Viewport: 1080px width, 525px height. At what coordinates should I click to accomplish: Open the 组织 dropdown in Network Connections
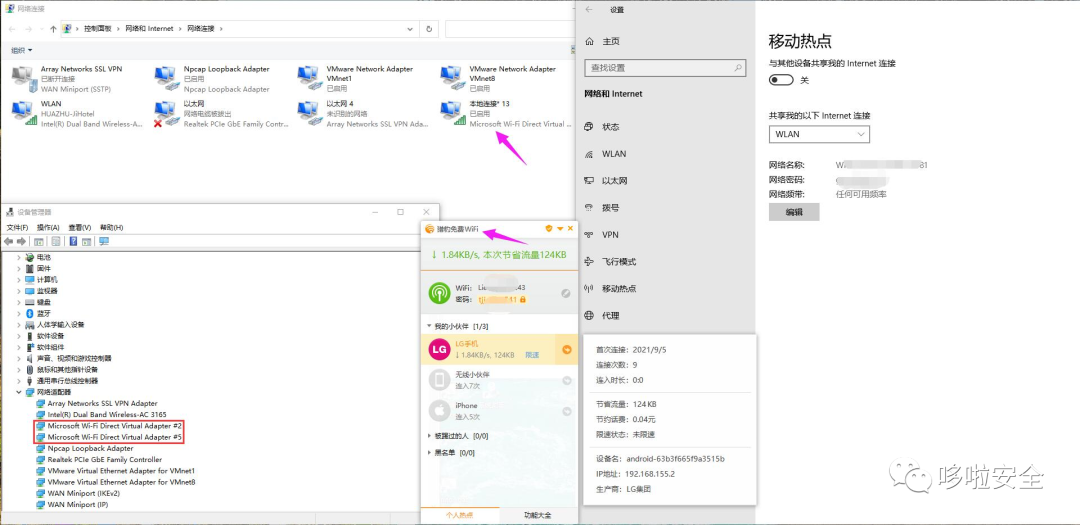[x=21, y=50]
